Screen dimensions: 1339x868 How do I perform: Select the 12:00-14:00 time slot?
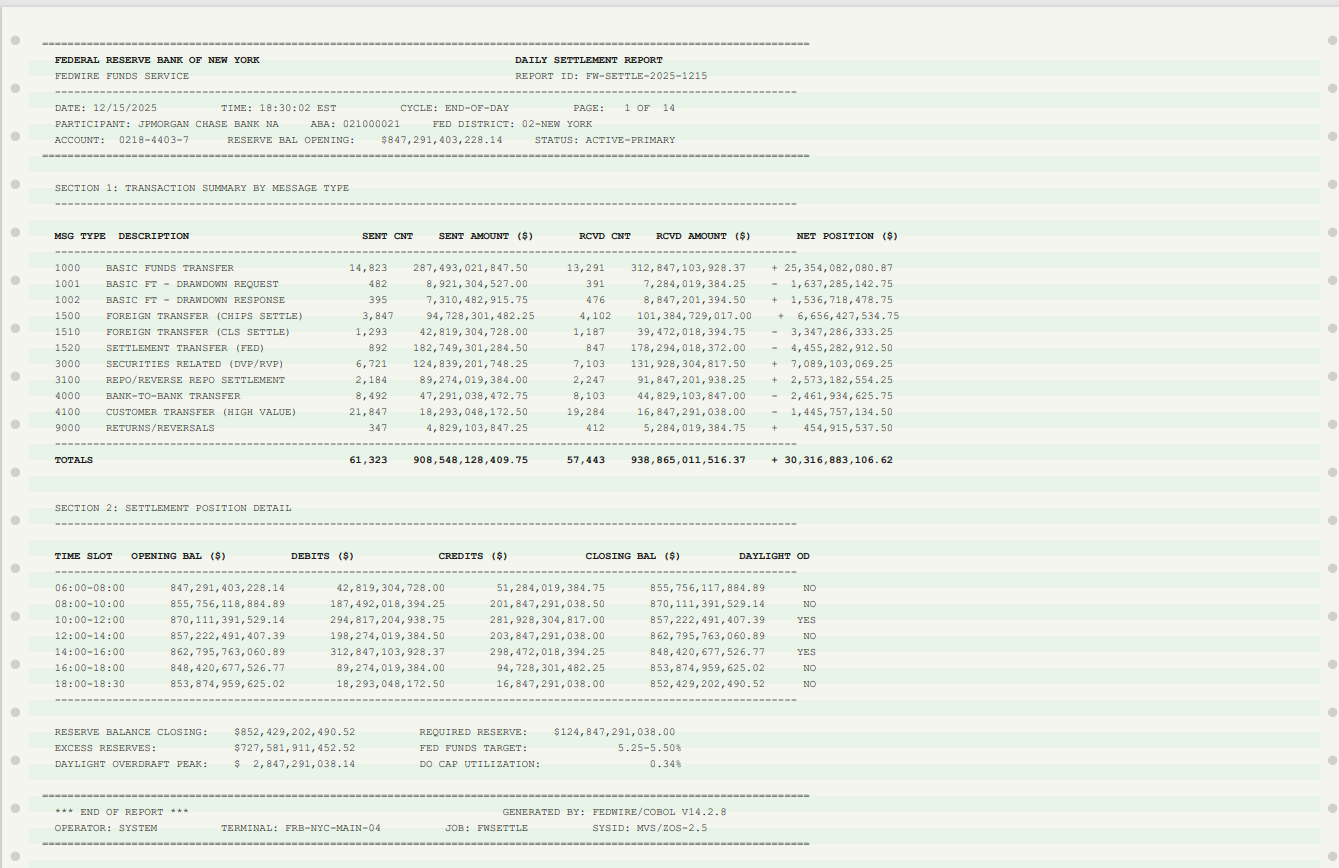click(90, 636)
